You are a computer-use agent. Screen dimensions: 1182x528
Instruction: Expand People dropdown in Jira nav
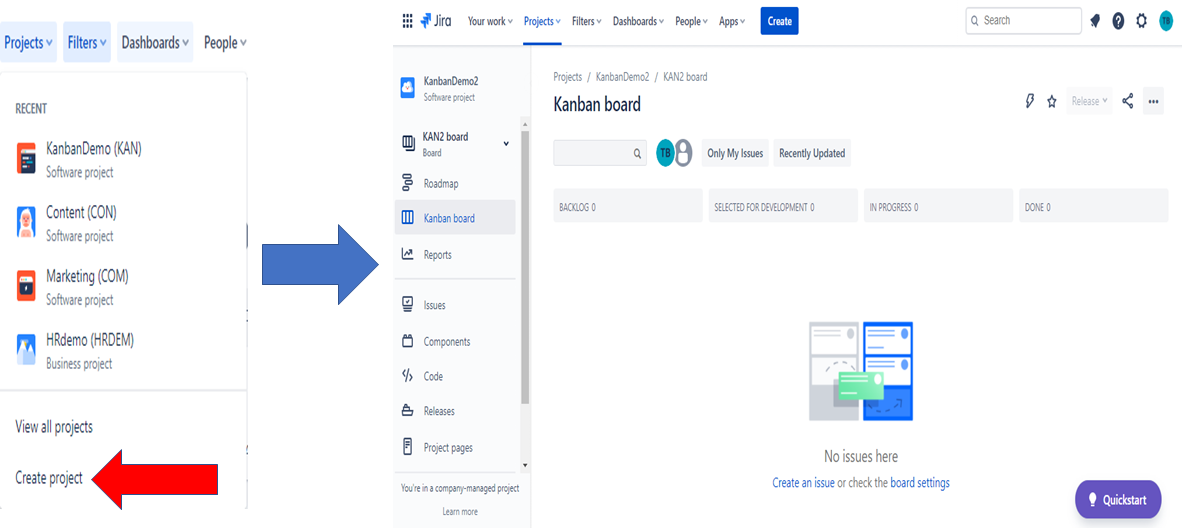691,21
